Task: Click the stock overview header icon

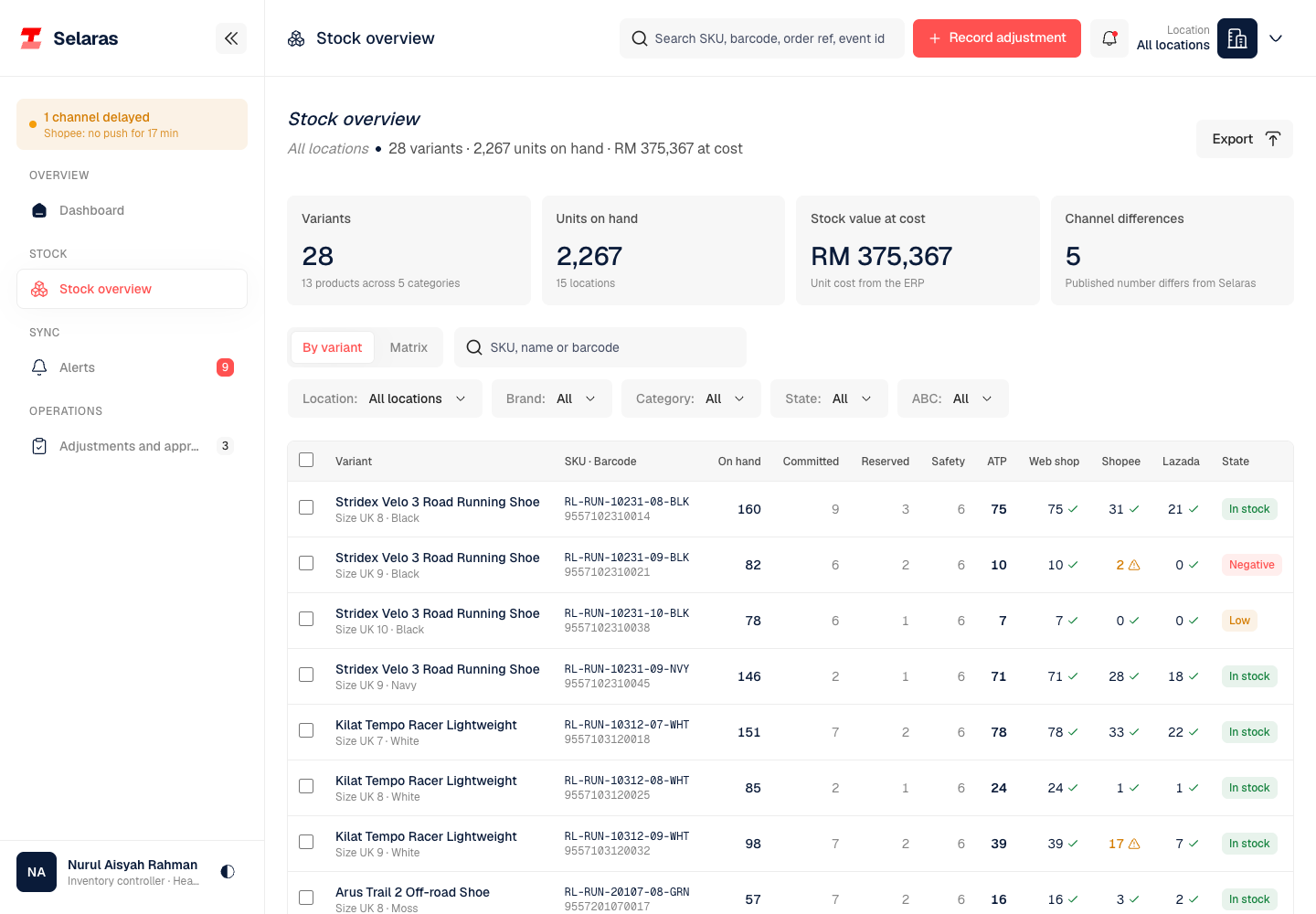Action: click(x=296, y=38)
